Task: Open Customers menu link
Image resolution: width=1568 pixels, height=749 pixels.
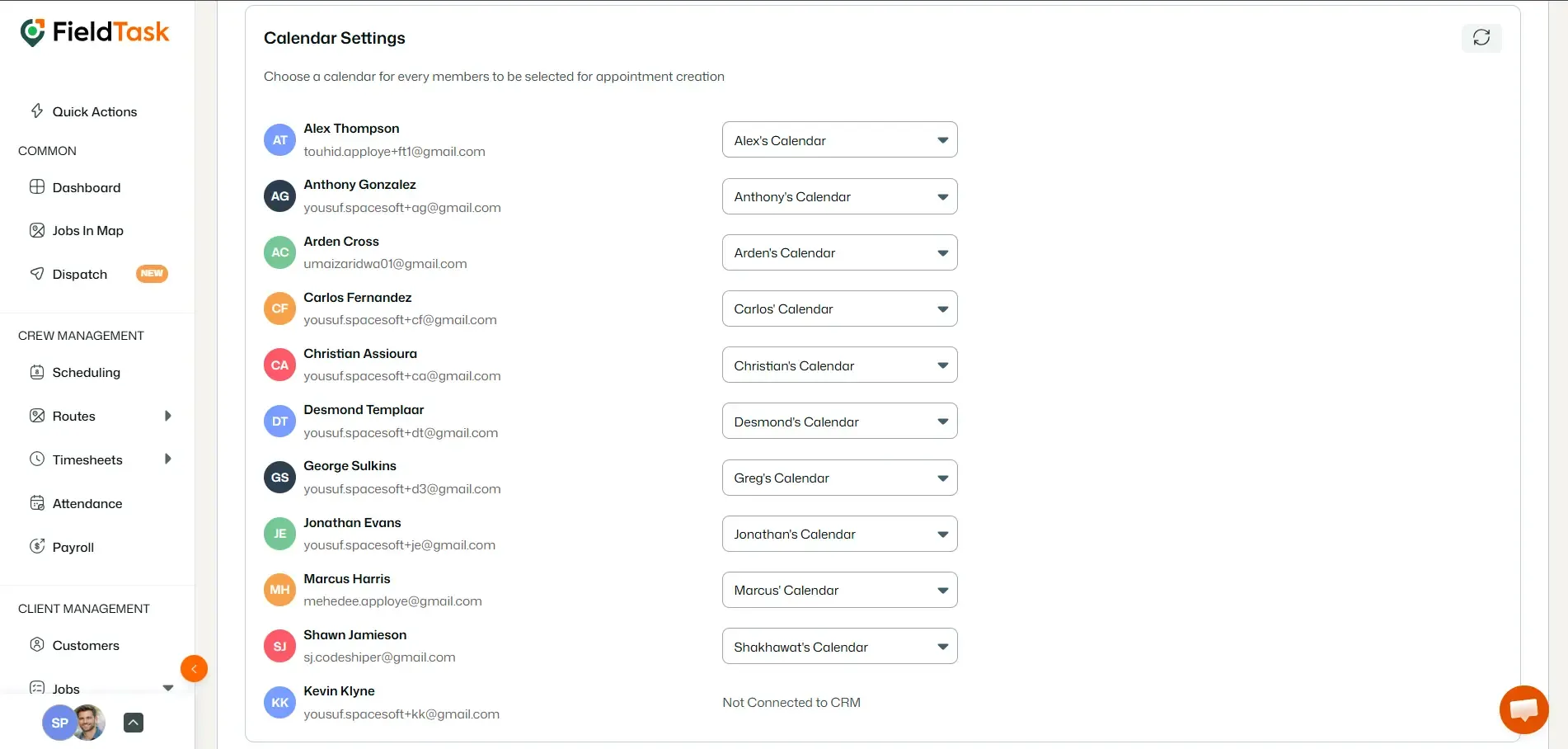Action: 86,646
